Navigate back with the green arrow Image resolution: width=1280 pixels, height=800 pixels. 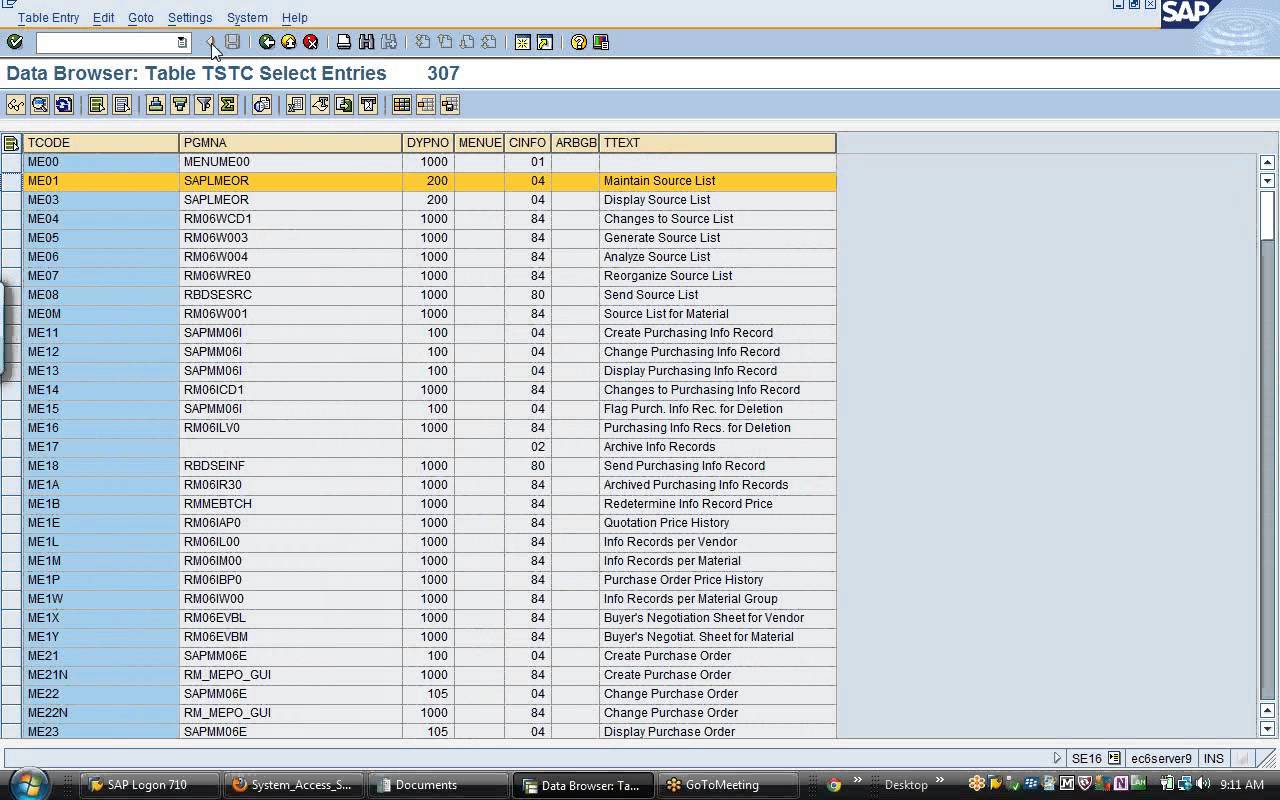[266, 42]
